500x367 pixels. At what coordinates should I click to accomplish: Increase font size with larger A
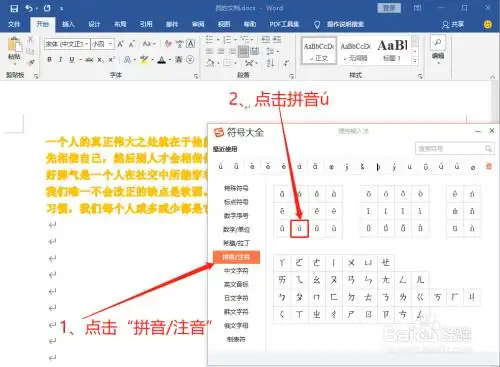pyautogui.click(x=120, y=44)
